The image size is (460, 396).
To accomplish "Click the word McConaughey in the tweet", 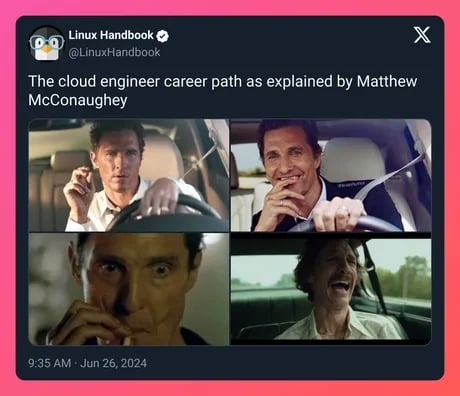I will click(x=78, y=100).
